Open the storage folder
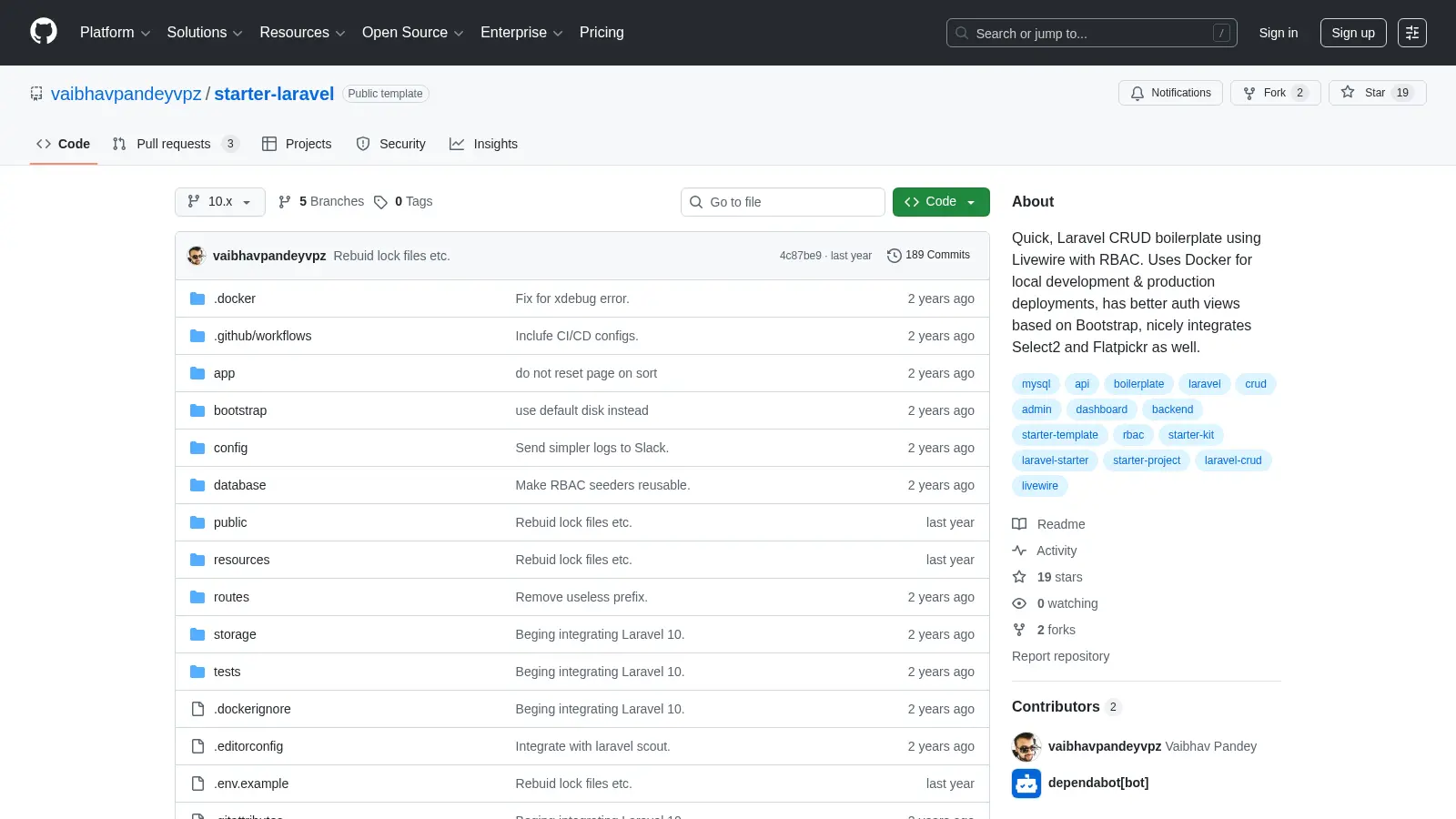1456x819 pixels. (x=235, y=634)
